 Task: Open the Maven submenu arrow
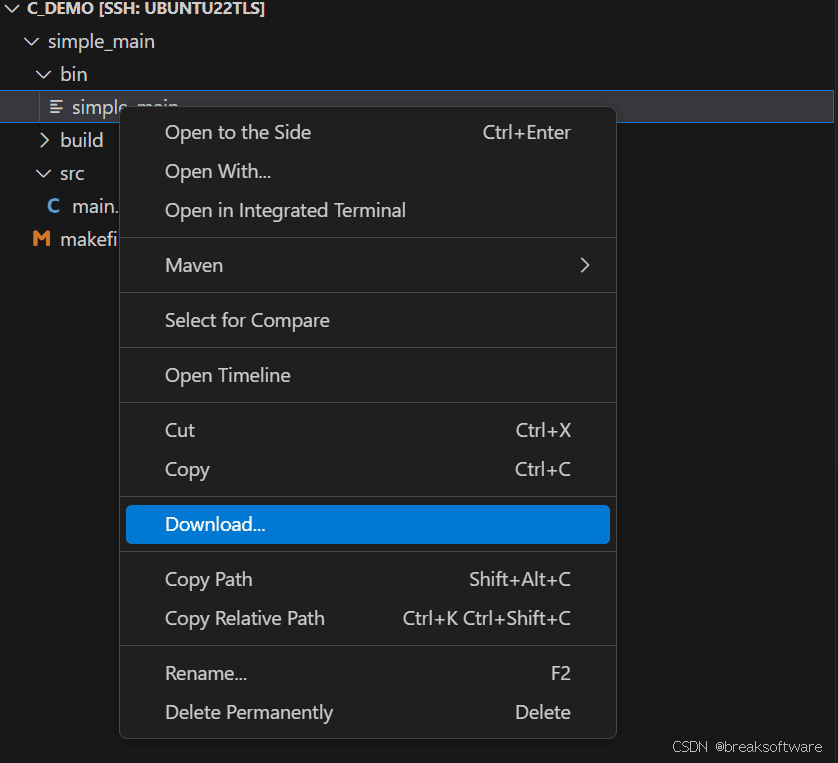tap(585, 266)
